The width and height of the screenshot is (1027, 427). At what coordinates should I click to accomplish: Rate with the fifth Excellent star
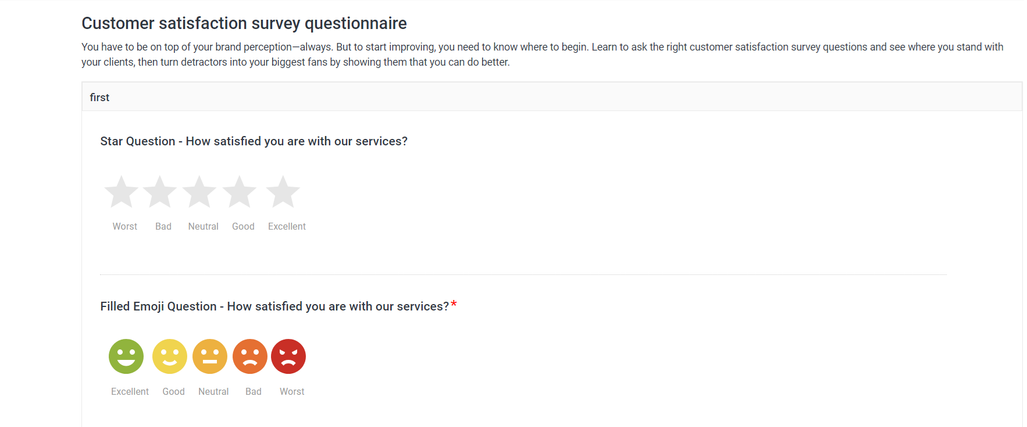point(283,192)
